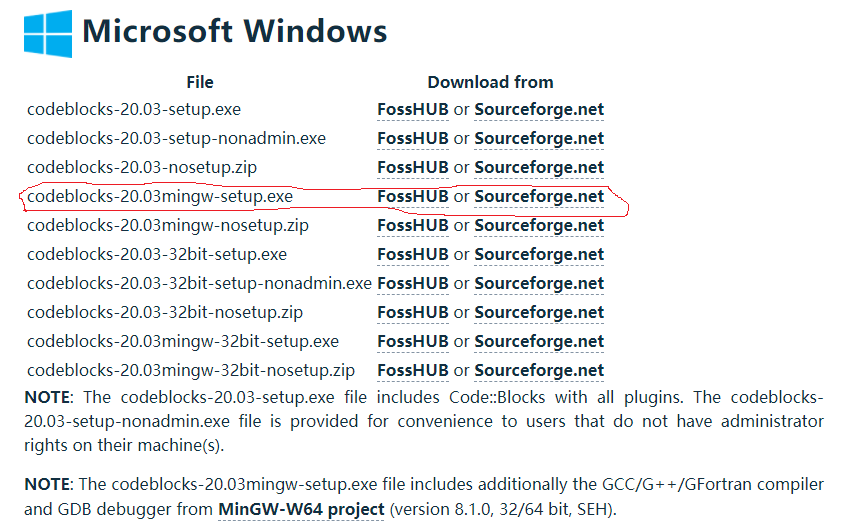Open the MinGW-W64 project link

(301, 509)
